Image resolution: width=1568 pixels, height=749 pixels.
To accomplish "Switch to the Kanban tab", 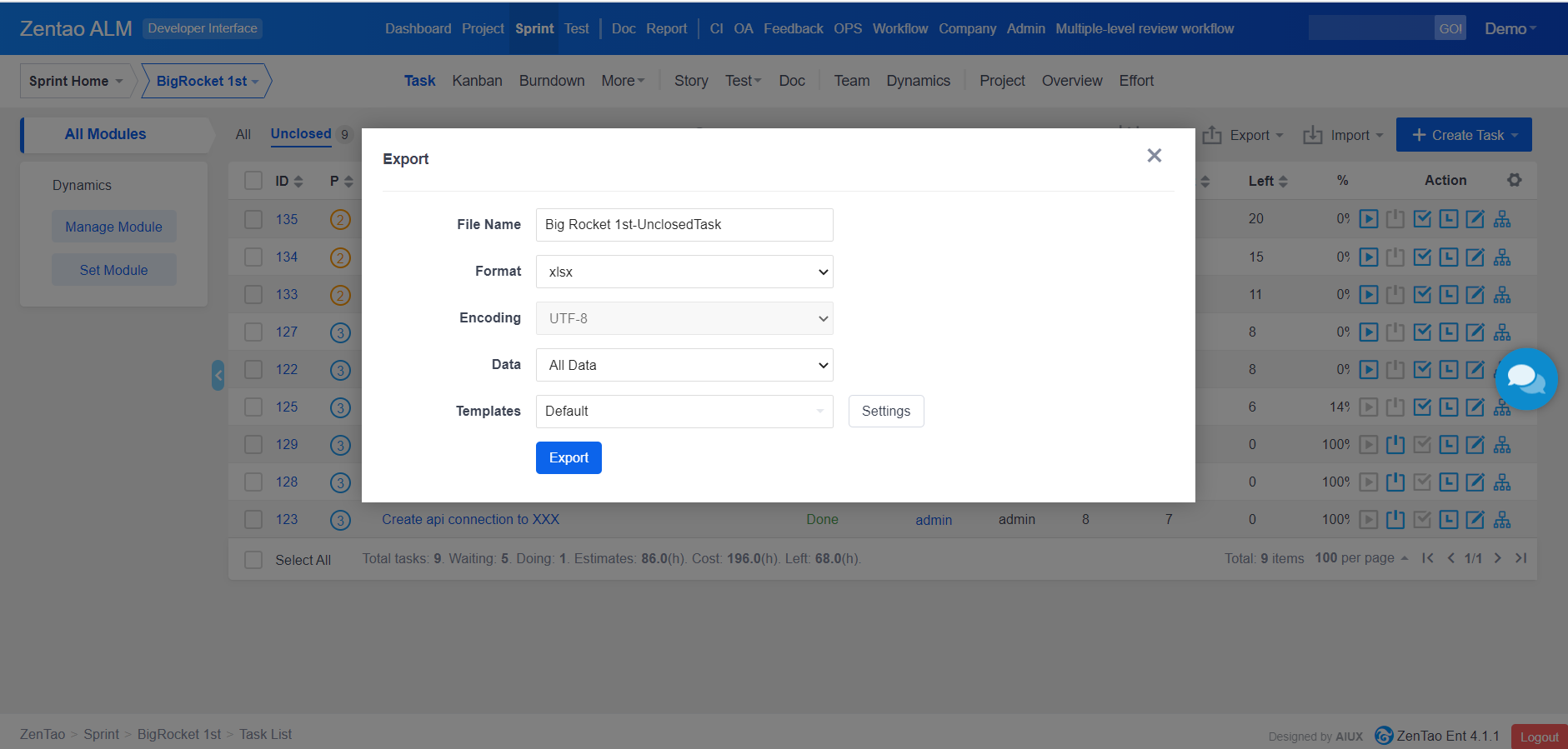I will point(477,81).
